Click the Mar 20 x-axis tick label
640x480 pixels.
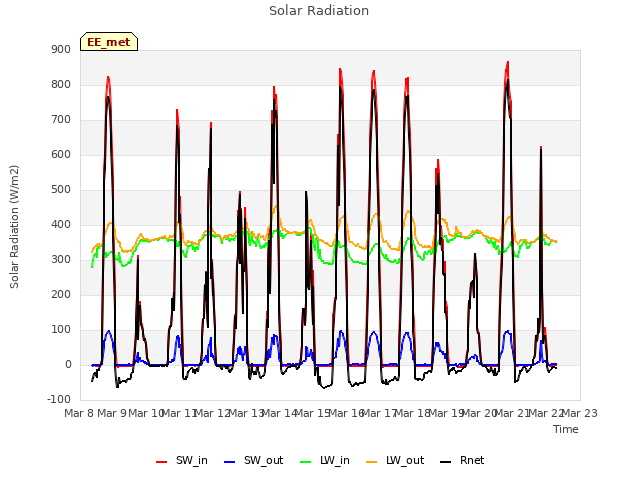click(x=480, y=413)
